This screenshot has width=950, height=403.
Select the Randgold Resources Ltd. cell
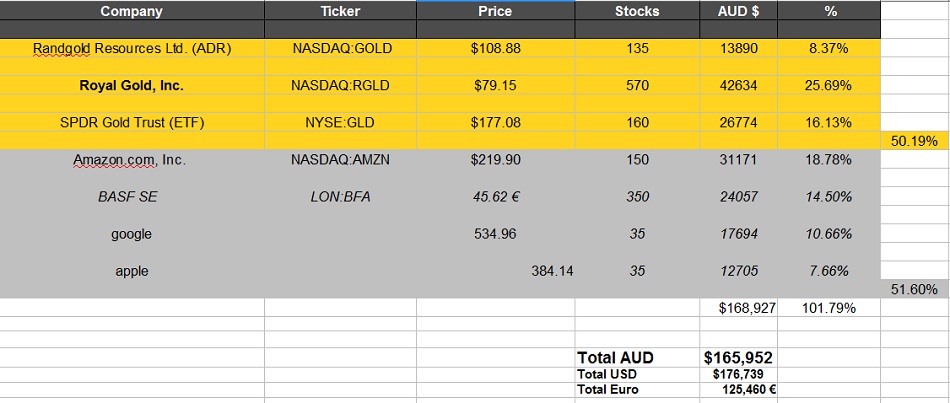click(131, 48)
